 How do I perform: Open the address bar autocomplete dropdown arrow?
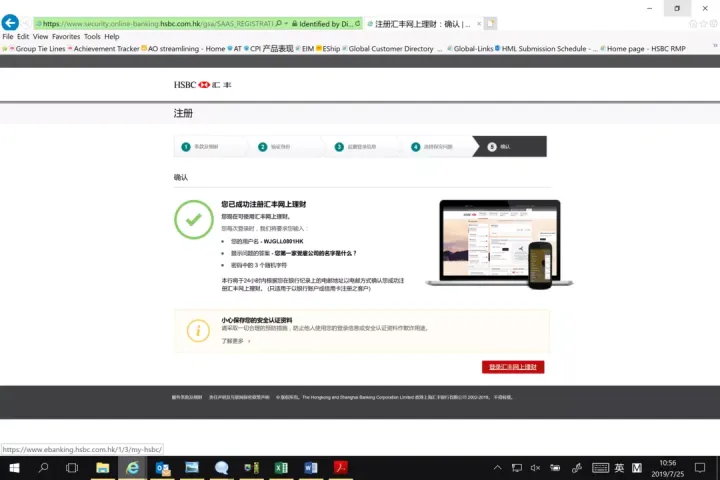286,23
